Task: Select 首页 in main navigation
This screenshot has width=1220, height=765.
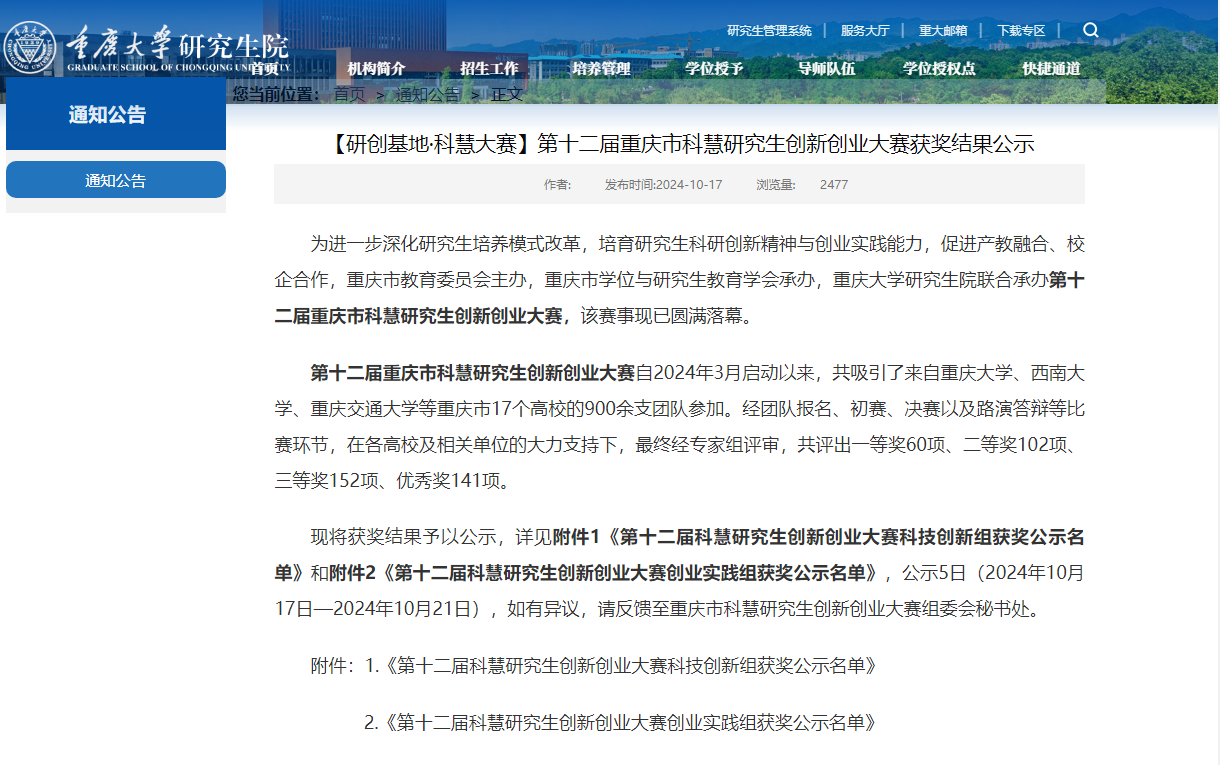Action: pyautogui.click(x=264, y=68)
